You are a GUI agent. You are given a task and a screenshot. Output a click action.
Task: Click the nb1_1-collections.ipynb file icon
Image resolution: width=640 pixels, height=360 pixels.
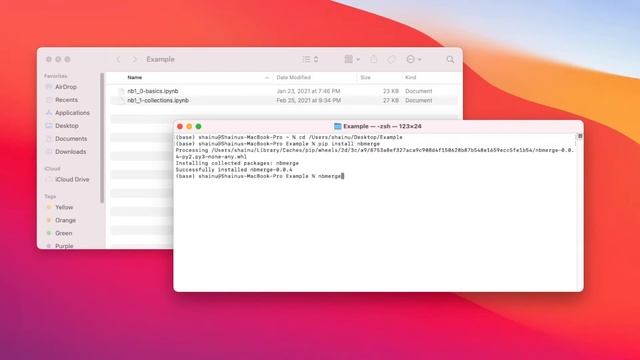pos(121,100)
